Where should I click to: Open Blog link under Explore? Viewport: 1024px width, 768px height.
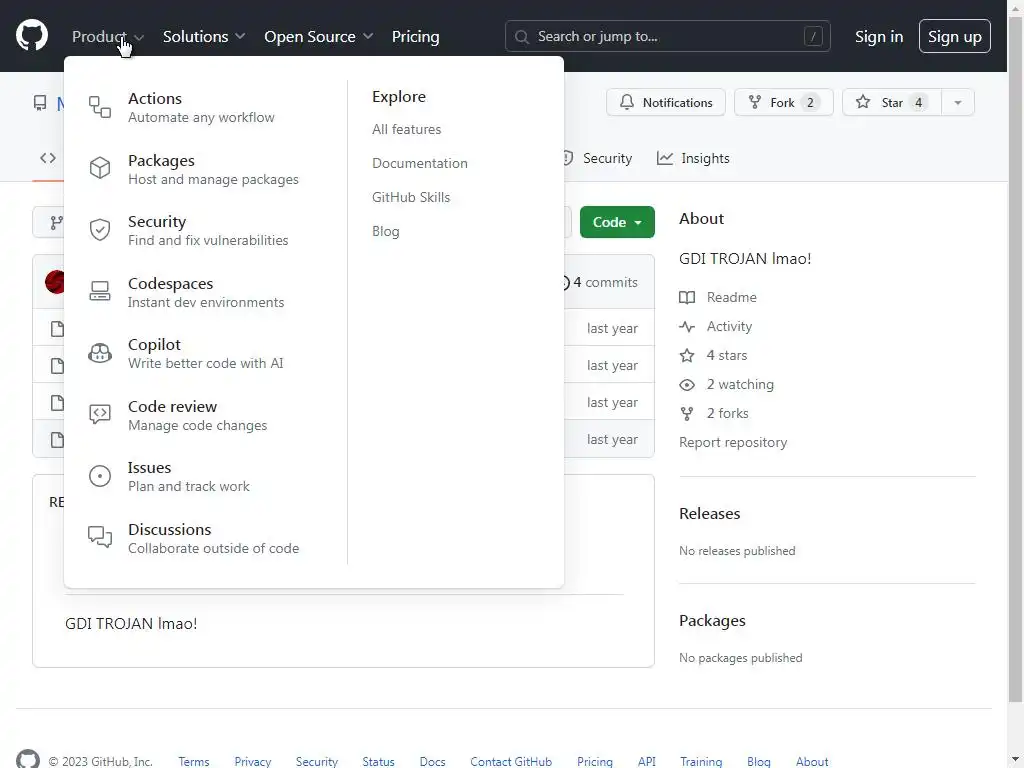tap(385, 231)
